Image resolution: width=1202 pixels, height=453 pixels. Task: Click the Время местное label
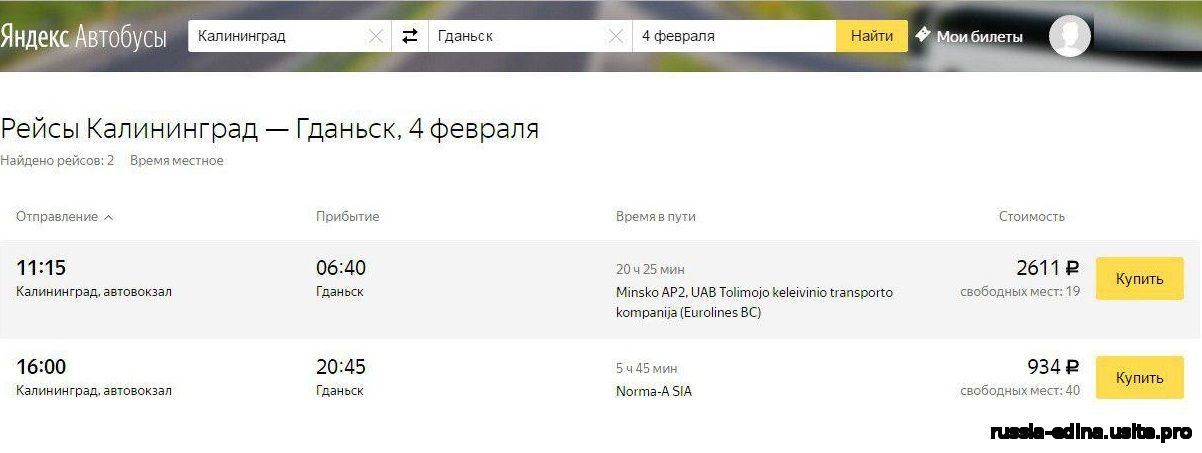177,161
